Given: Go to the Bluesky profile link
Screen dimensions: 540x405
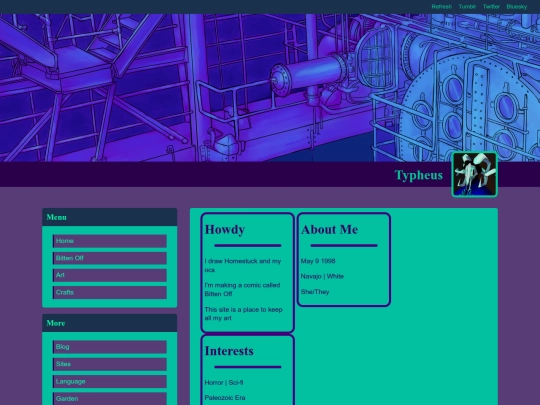Looking at the screenshot, I should (x=517, y=7).
